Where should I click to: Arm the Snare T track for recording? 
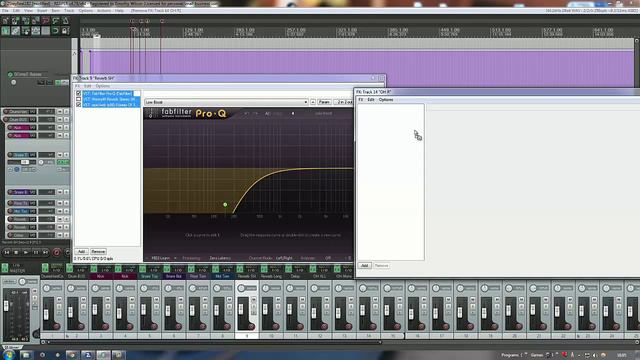10,155
